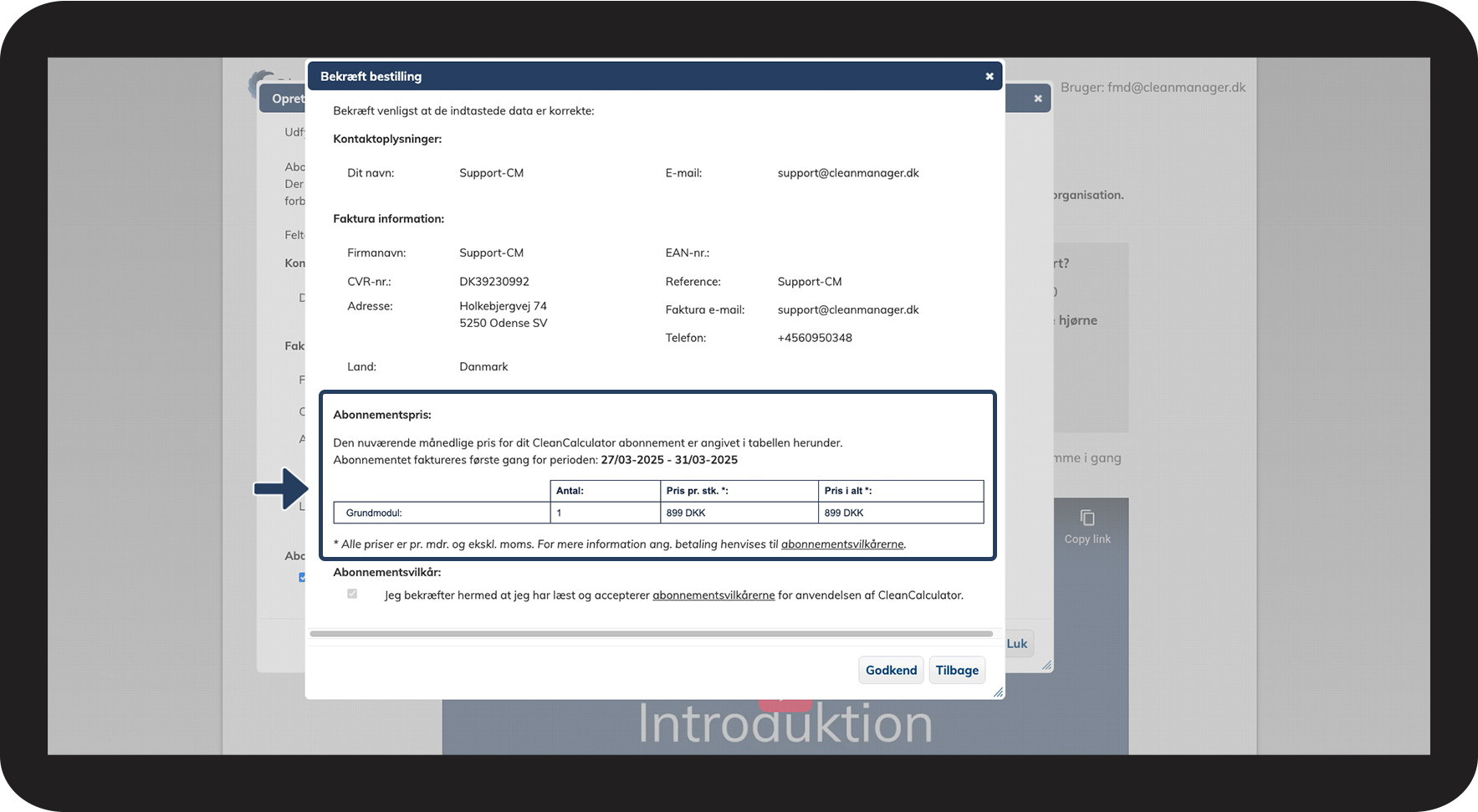Click resize handle of Bekræft bestilling dialog
Image resolution: width=1478 pixels, height=812 pixels.
[x=998, y=692]
